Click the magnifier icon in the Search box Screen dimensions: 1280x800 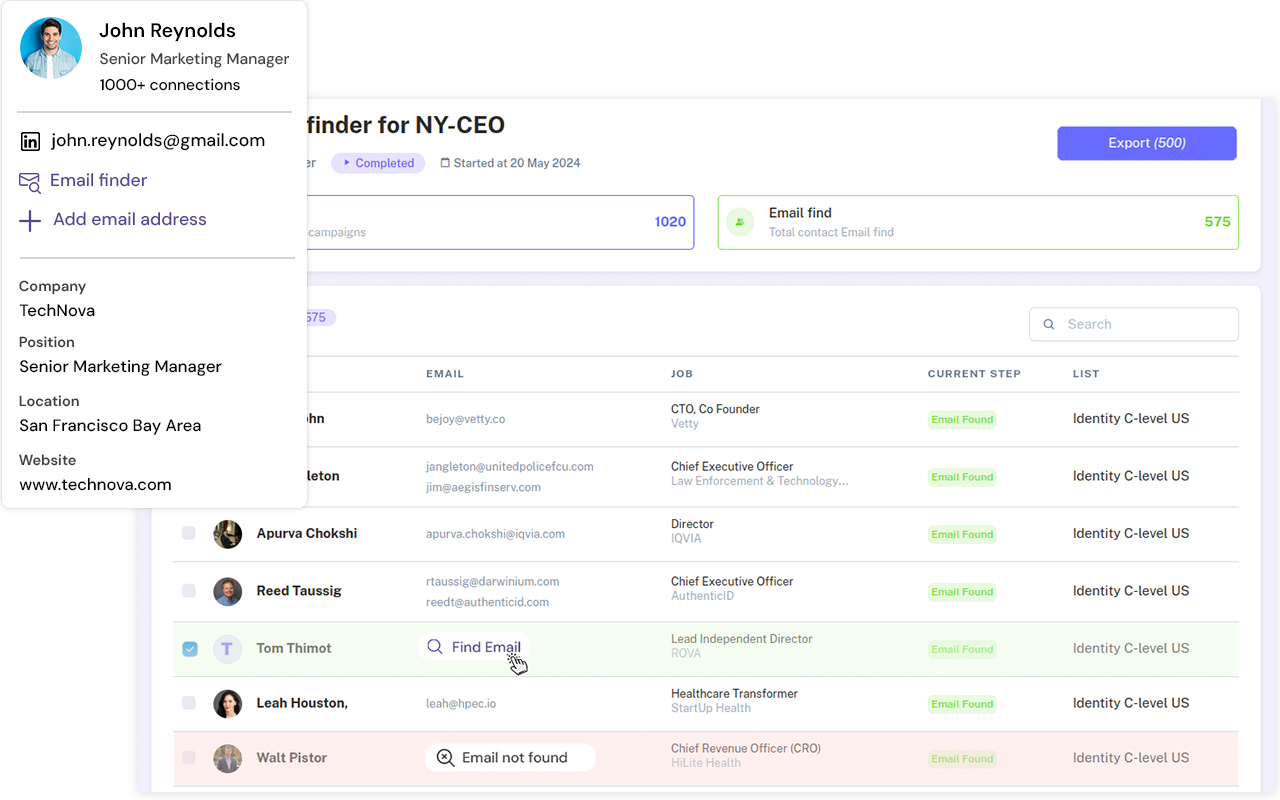1049,324
